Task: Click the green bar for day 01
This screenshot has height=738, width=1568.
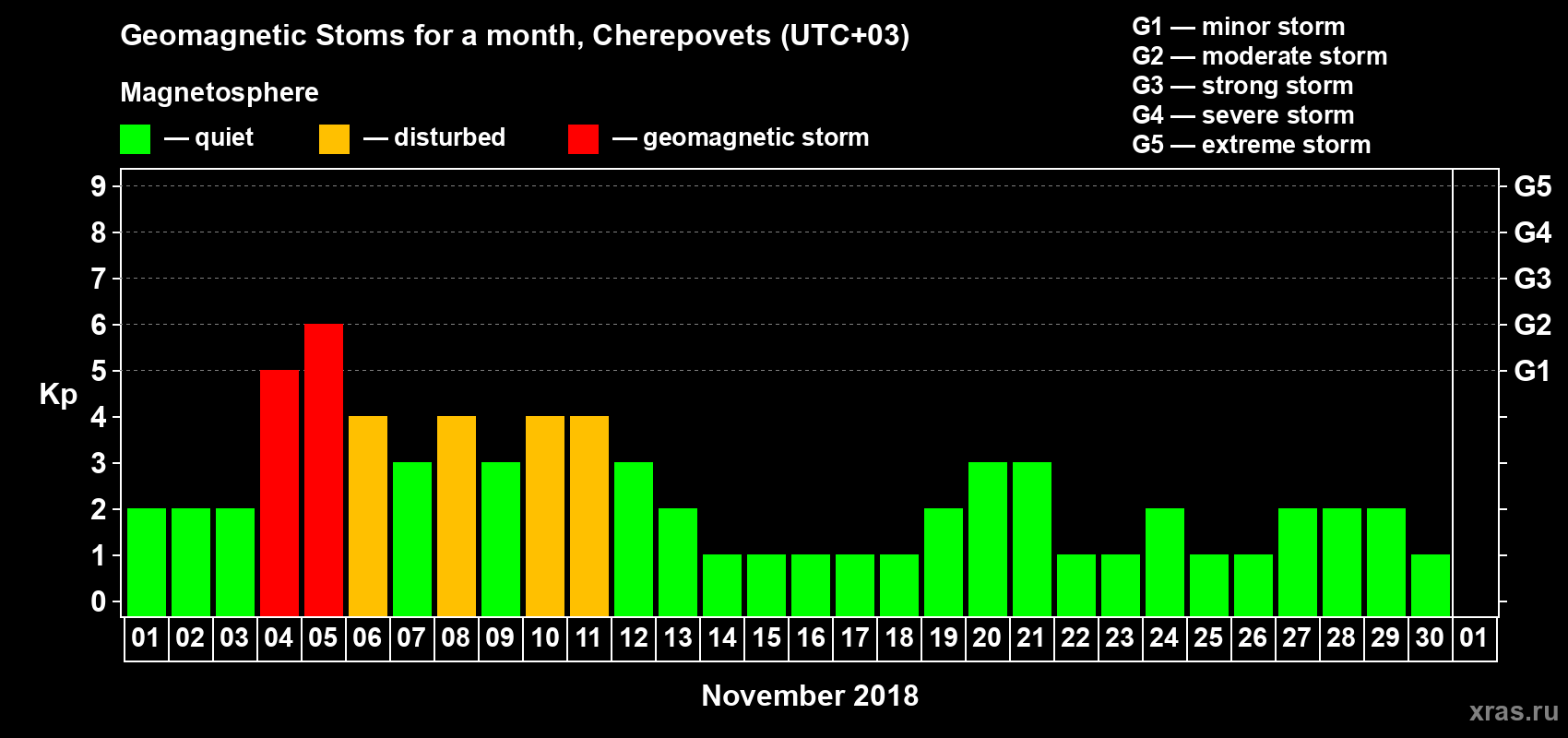Action: [x=147, y=562]
